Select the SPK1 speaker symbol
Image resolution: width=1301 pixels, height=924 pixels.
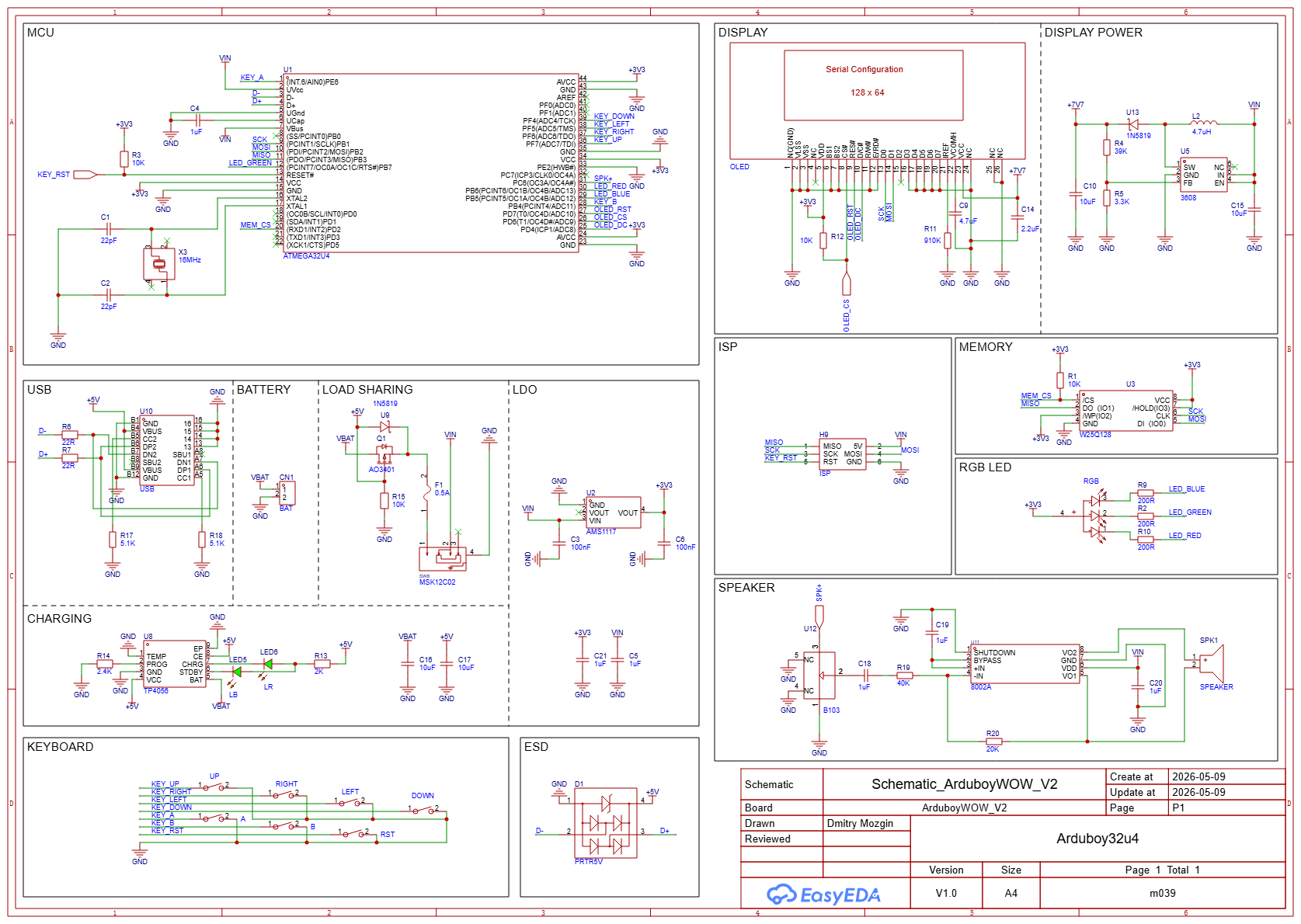point(1212,664)
